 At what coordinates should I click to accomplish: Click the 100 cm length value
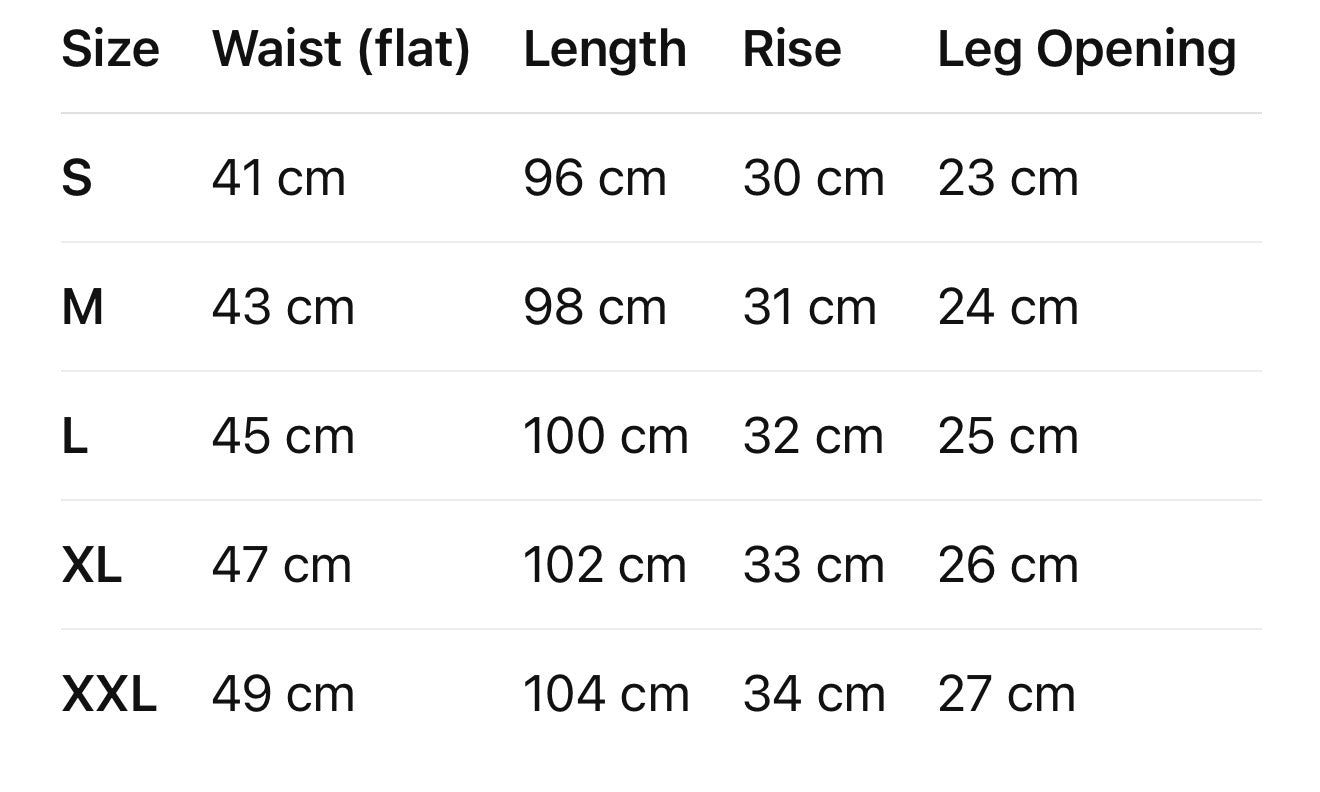pos(606,437)
